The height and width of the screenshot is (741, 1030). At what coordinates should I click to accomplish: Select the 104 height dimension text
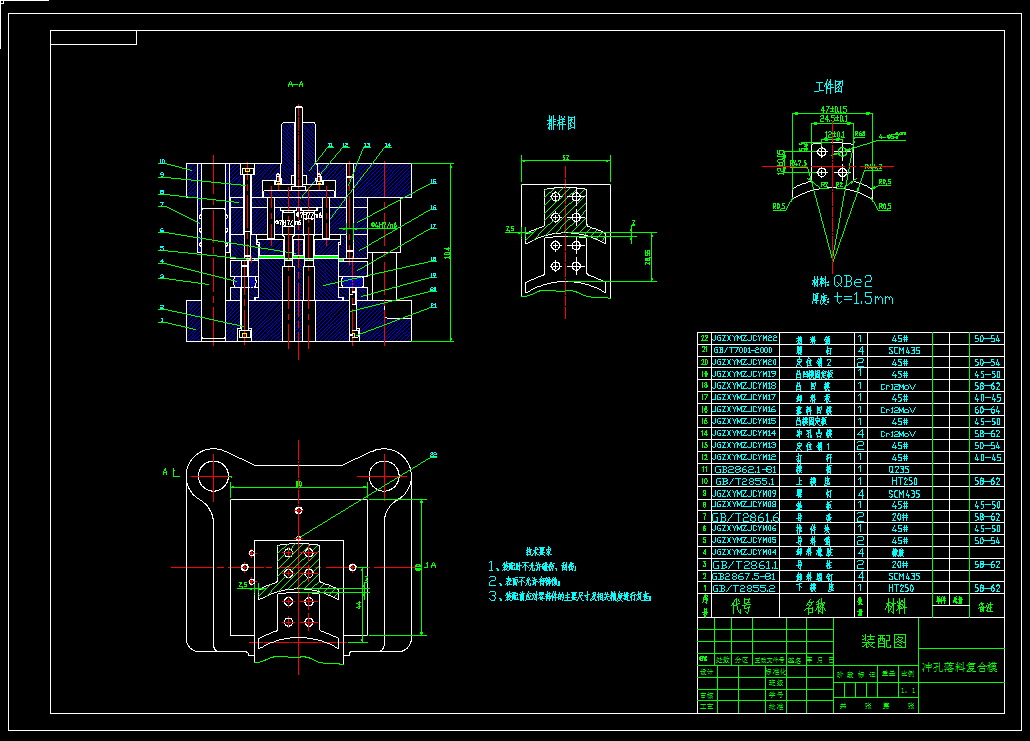[x=447, y=252]
